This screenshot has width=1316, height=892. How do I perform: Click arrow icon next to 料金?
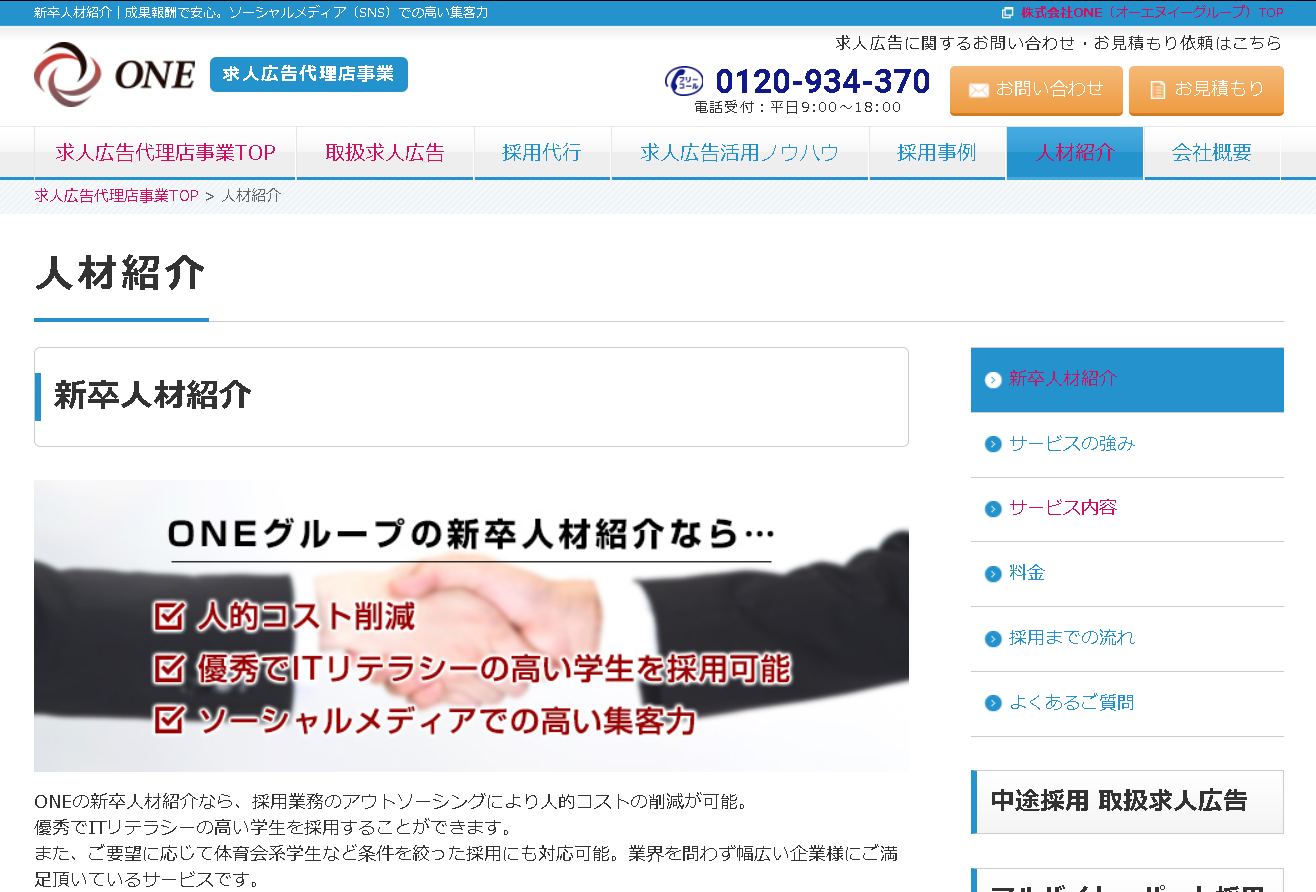(x=993, y=574)
